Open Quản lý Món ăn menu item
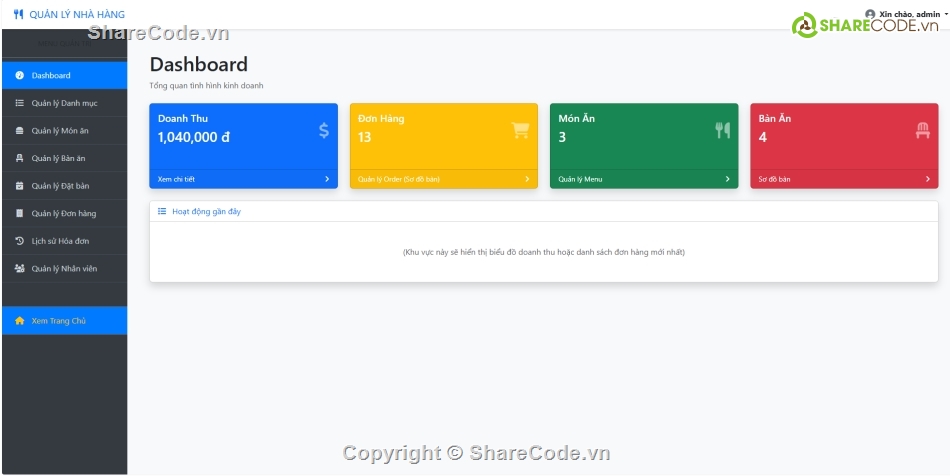 [64, 131]
